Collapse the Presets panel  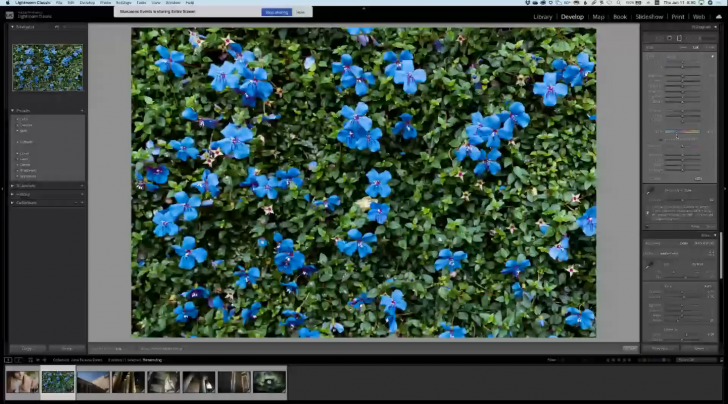[x=12, y=111]
